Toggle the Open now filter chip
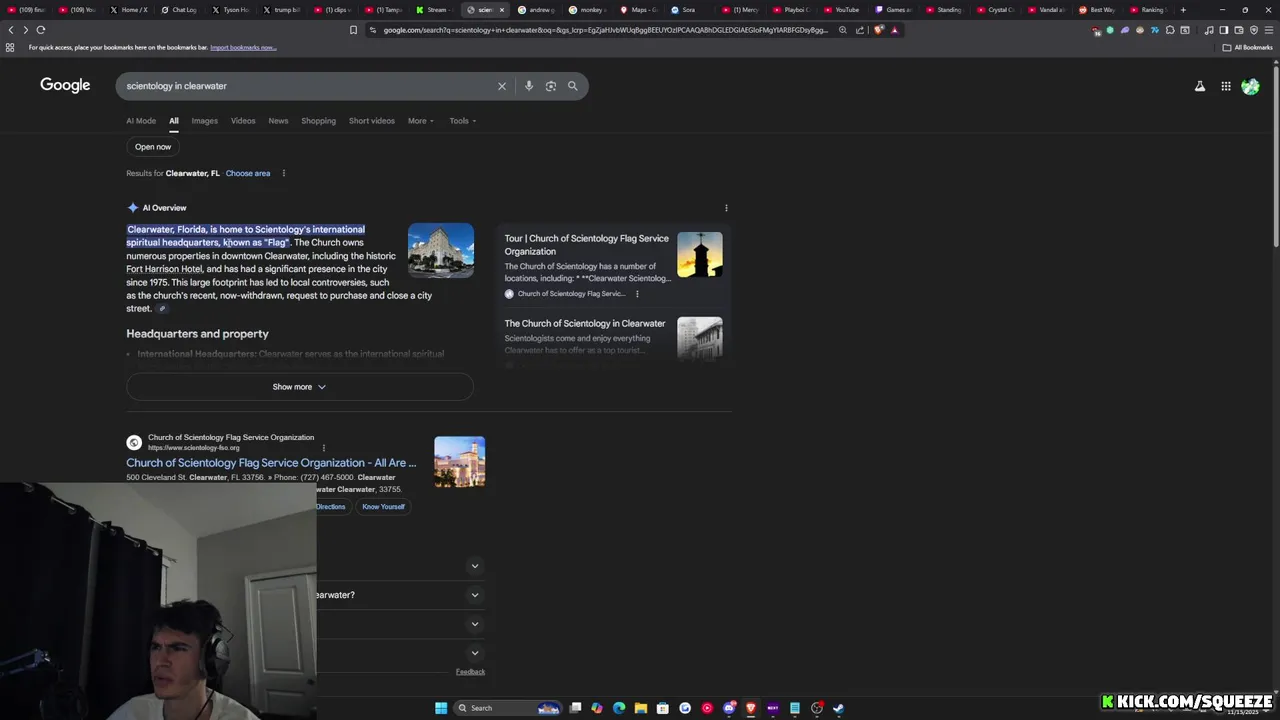 (x=153, y=147)
